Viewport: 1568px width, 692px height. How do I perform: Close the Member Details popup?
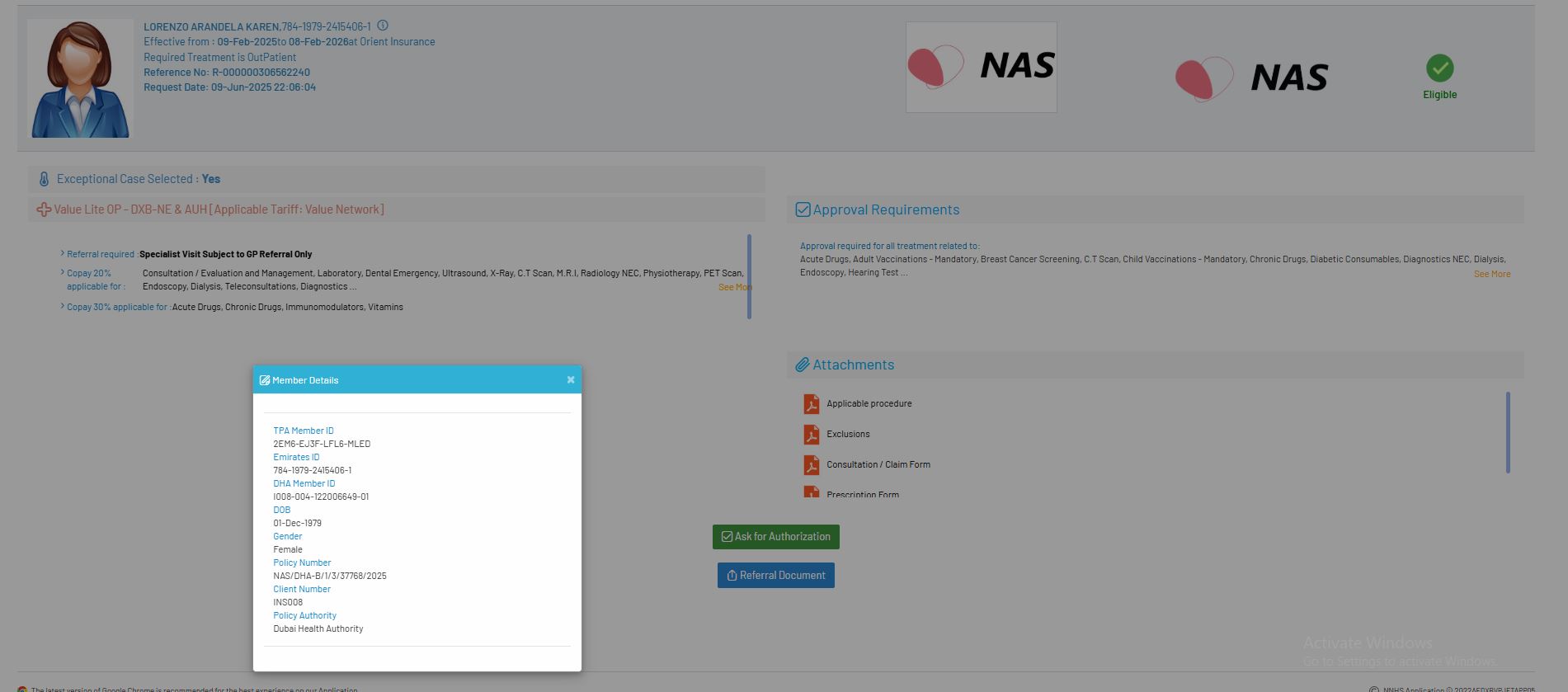[571, 379]
